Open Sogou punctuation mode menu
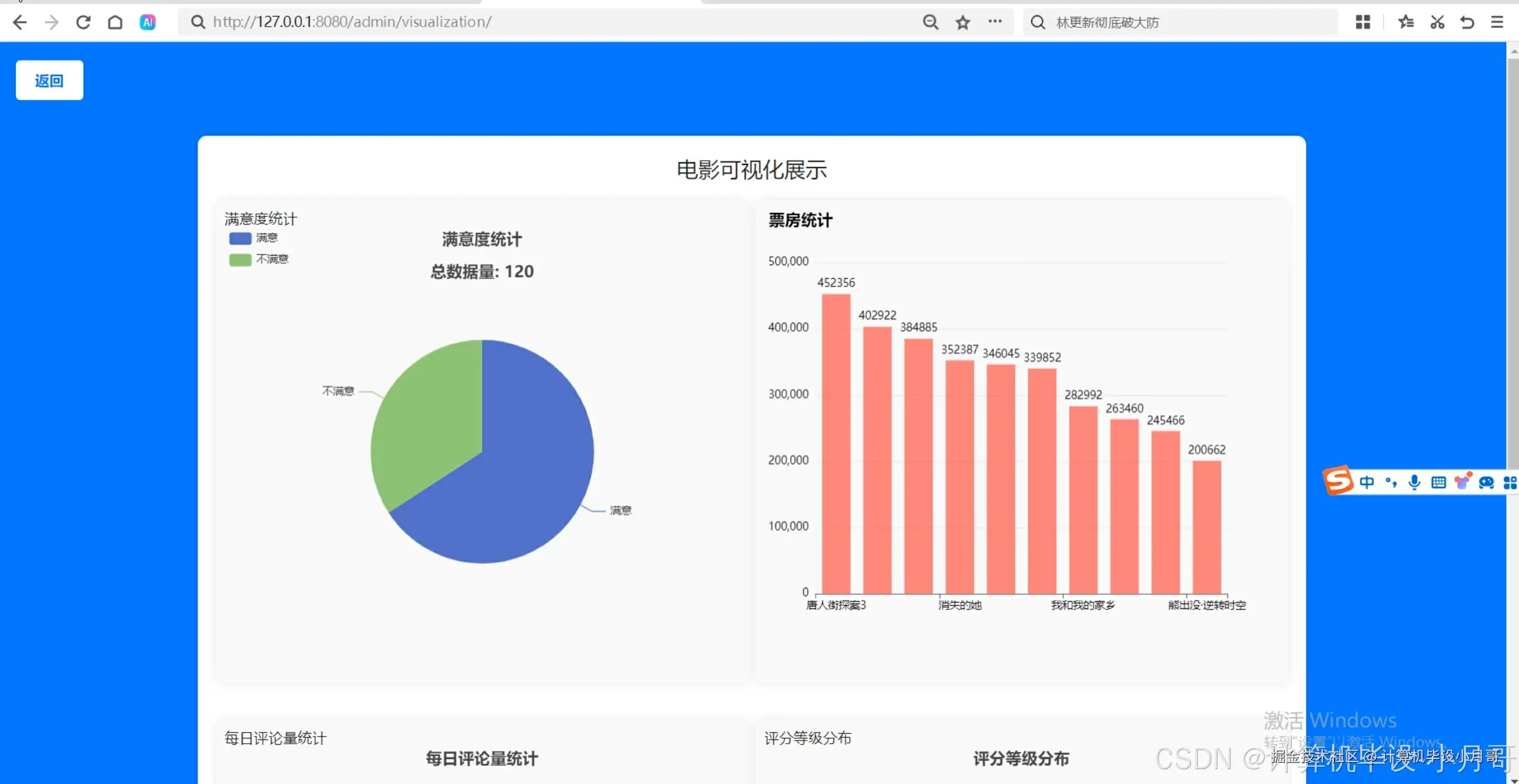Image resolution: width=1519 pixels, height=784 pixels. click(1390, 482)
